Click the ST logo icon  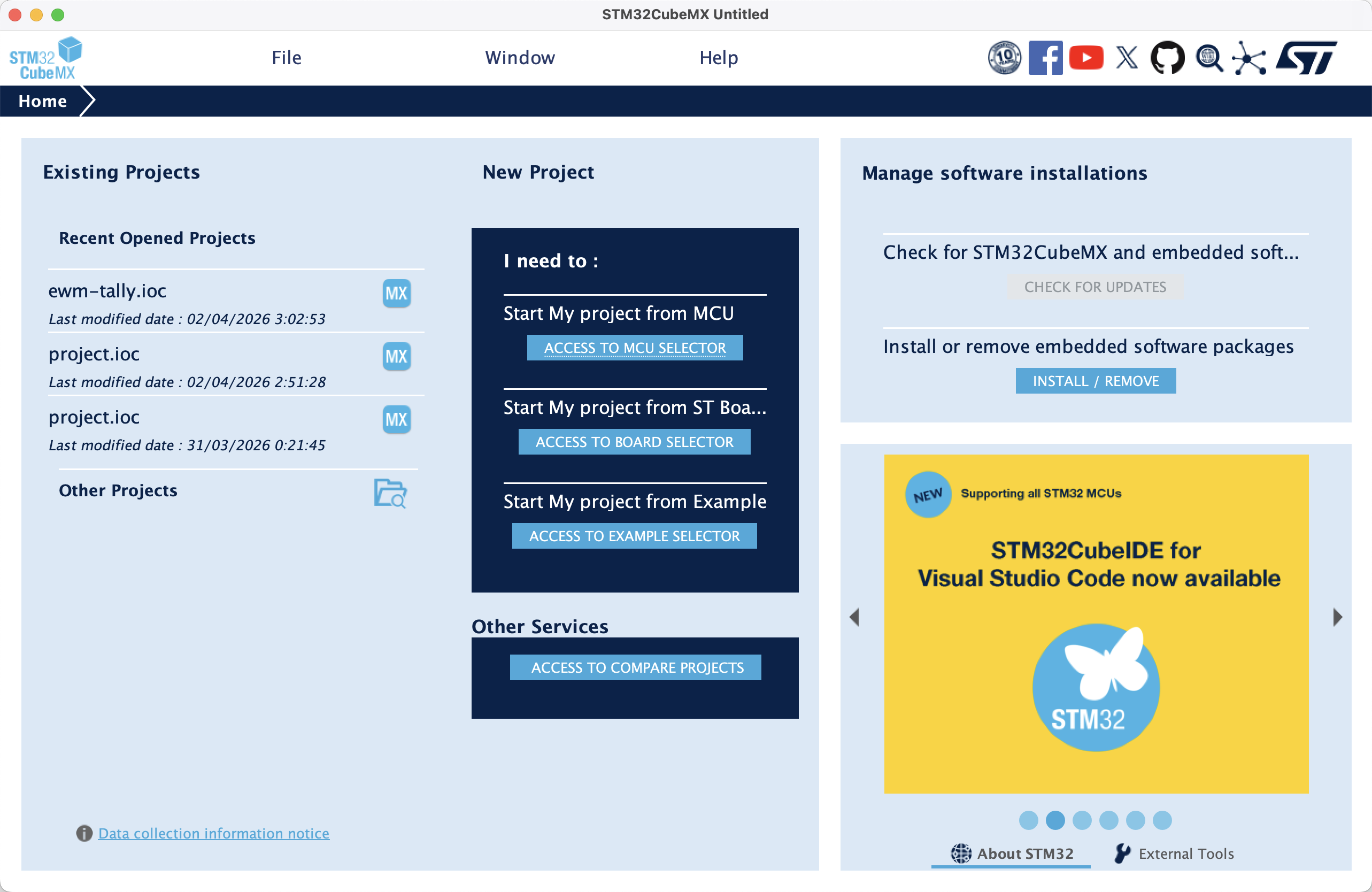pyautogui.click(x=1306, y=58)
